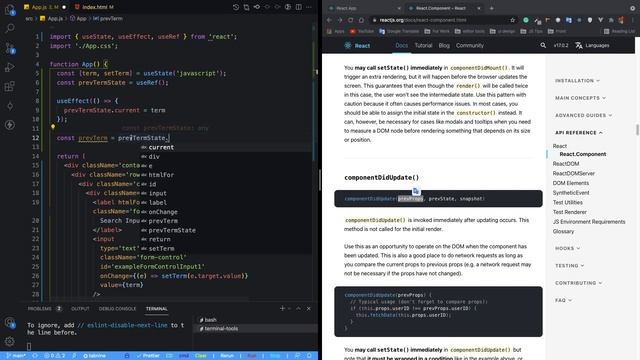Open the SyntheticEvent sidebar link
Viewport: 640px width, 360px height.
tap(571, 193)
